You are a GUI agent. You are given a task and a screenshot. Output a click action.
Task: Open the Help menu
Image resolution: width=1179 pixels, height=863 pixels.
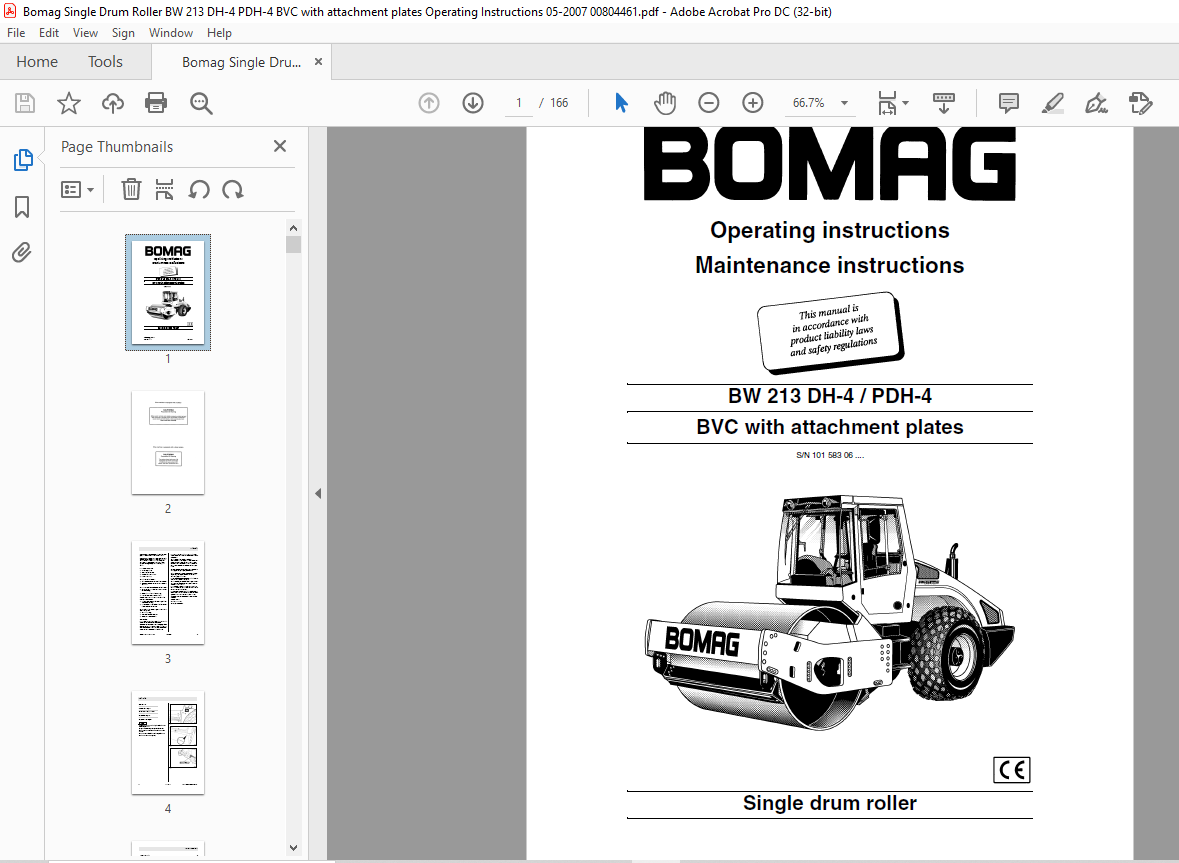point(220,33)
